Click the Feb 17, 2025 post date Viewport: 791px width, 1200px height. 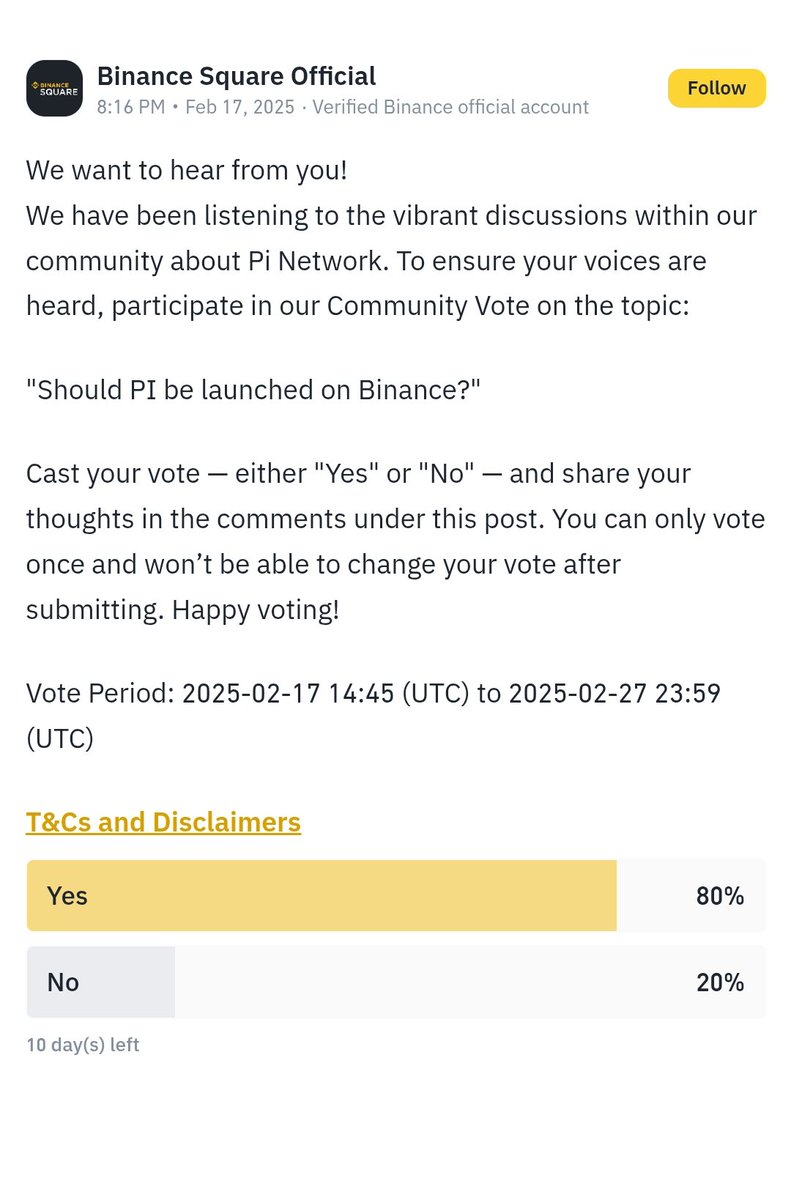(240, 107)
